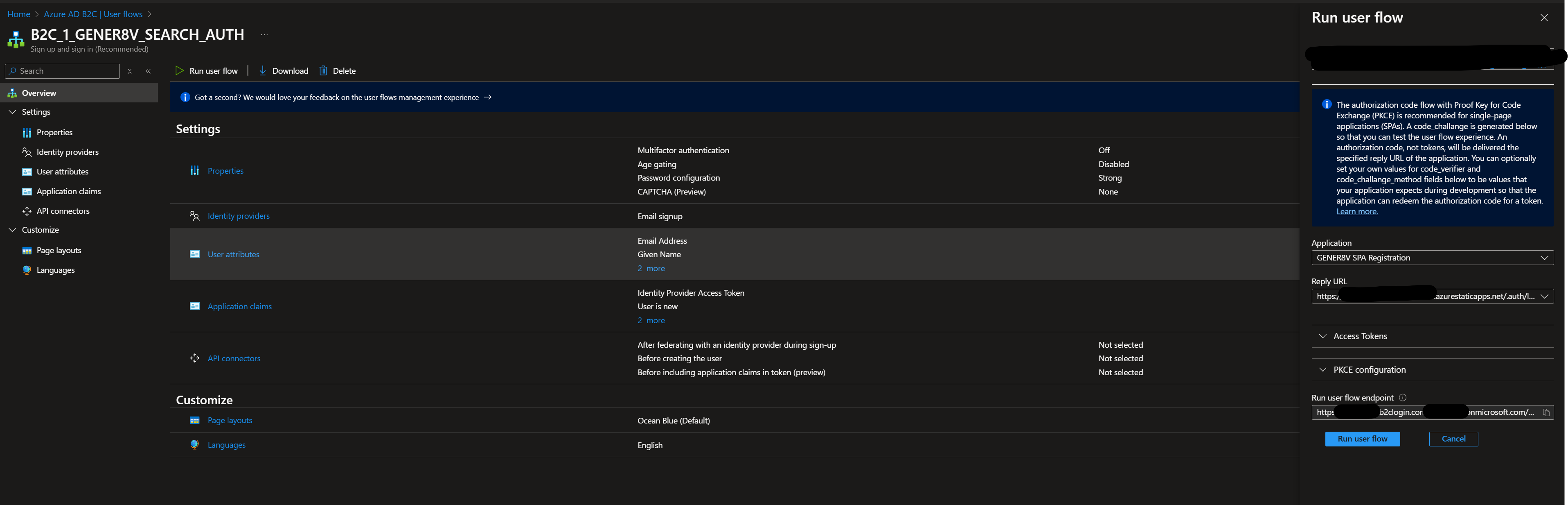
Task: Open the Application claims link in Settings table
Action: click(239, 306)
